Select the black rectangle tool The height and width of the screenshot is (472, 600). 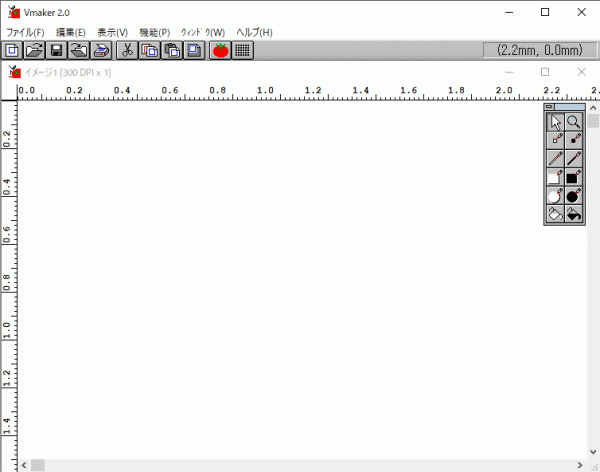coord(574,178)
